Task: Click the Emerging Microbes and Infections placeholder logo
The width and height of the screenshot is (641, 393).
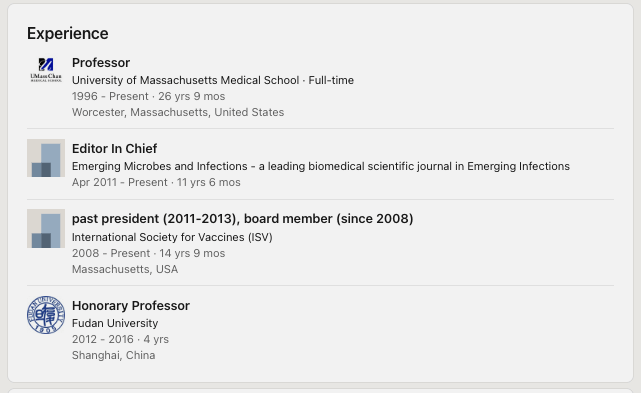Action: (46, 158)
